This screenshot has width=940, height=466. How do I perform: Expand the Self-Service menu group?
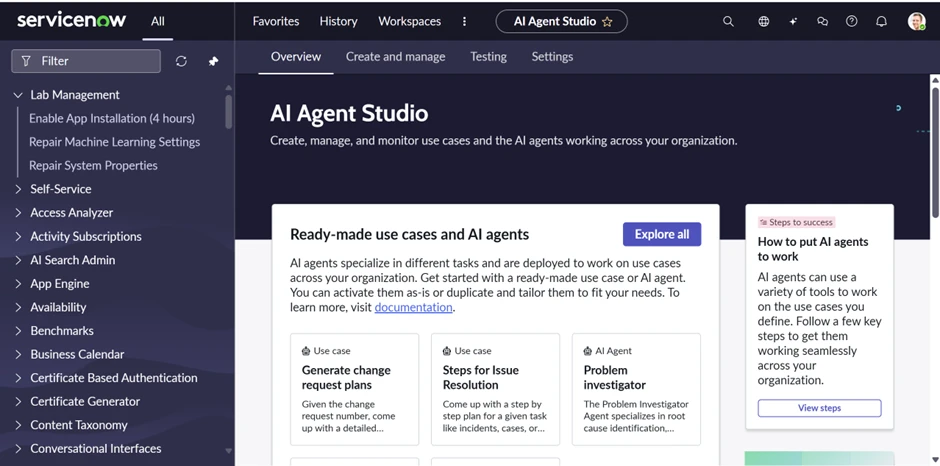pos(18,189)
